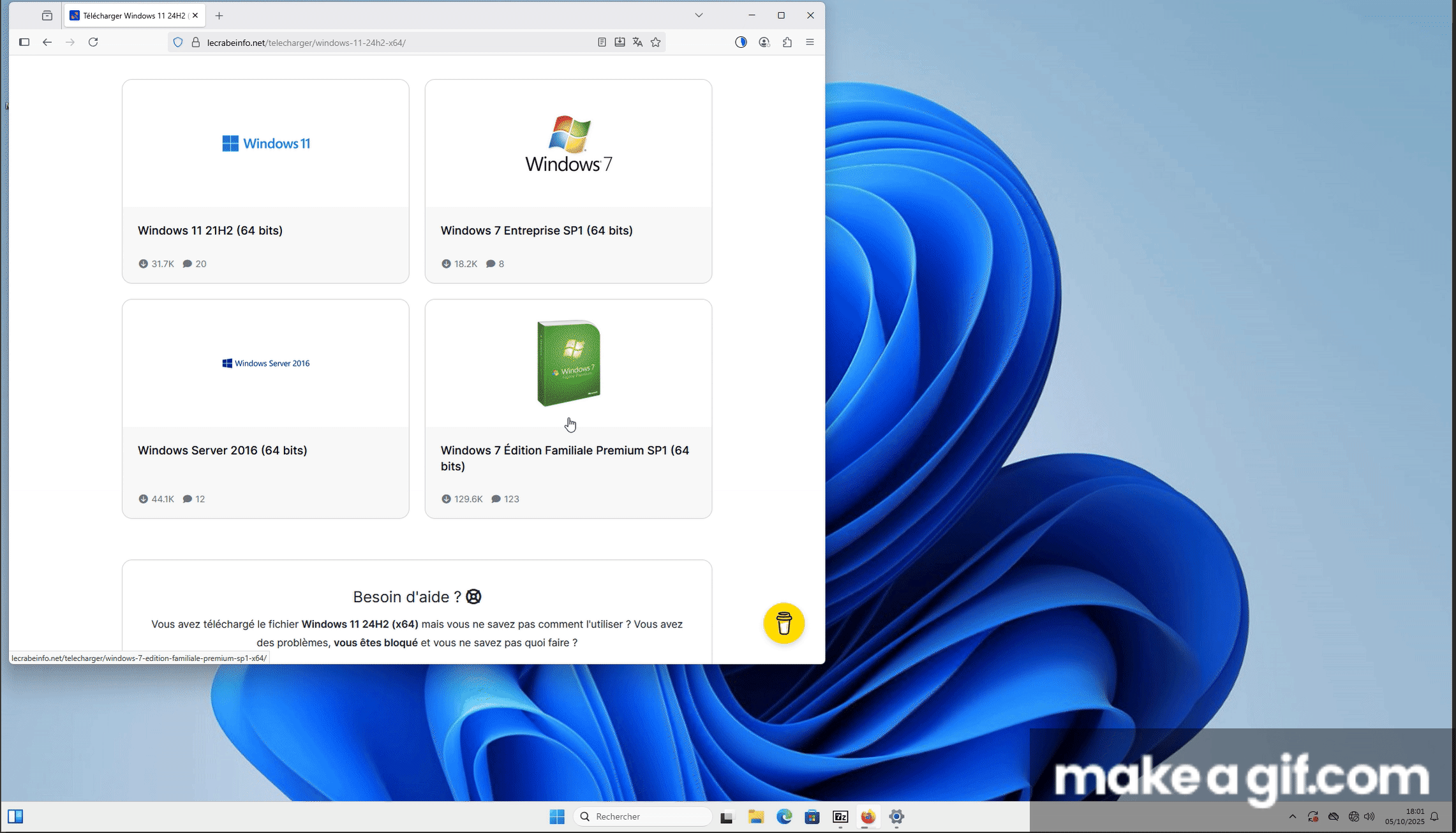The width and height of the screenshot is (1456, 833).
Task: Open the Firefox extensions puzzle icon
Action: click(787, 42)
